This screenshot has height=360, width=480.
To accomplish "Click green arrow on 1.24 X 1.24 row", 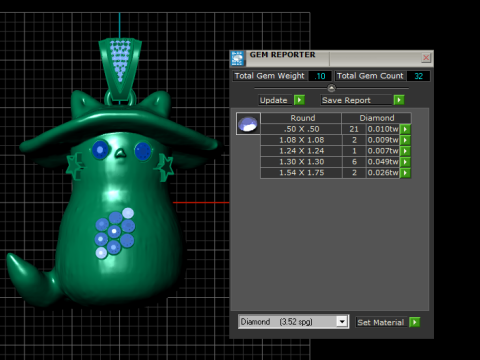I will [405, 151].
